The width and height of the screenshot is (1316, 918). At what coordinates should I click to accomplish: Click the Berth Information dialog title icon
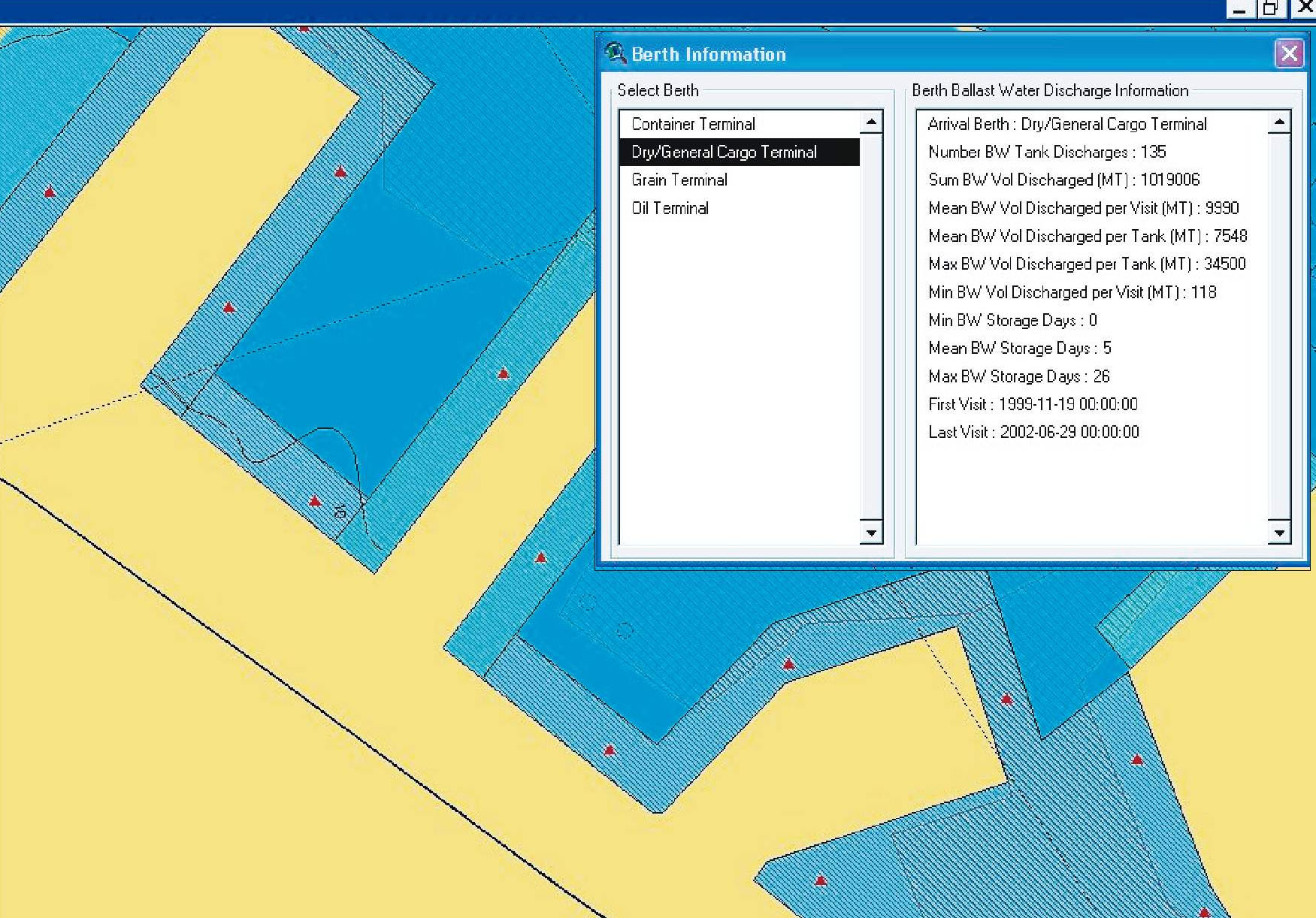click(616, 53)
